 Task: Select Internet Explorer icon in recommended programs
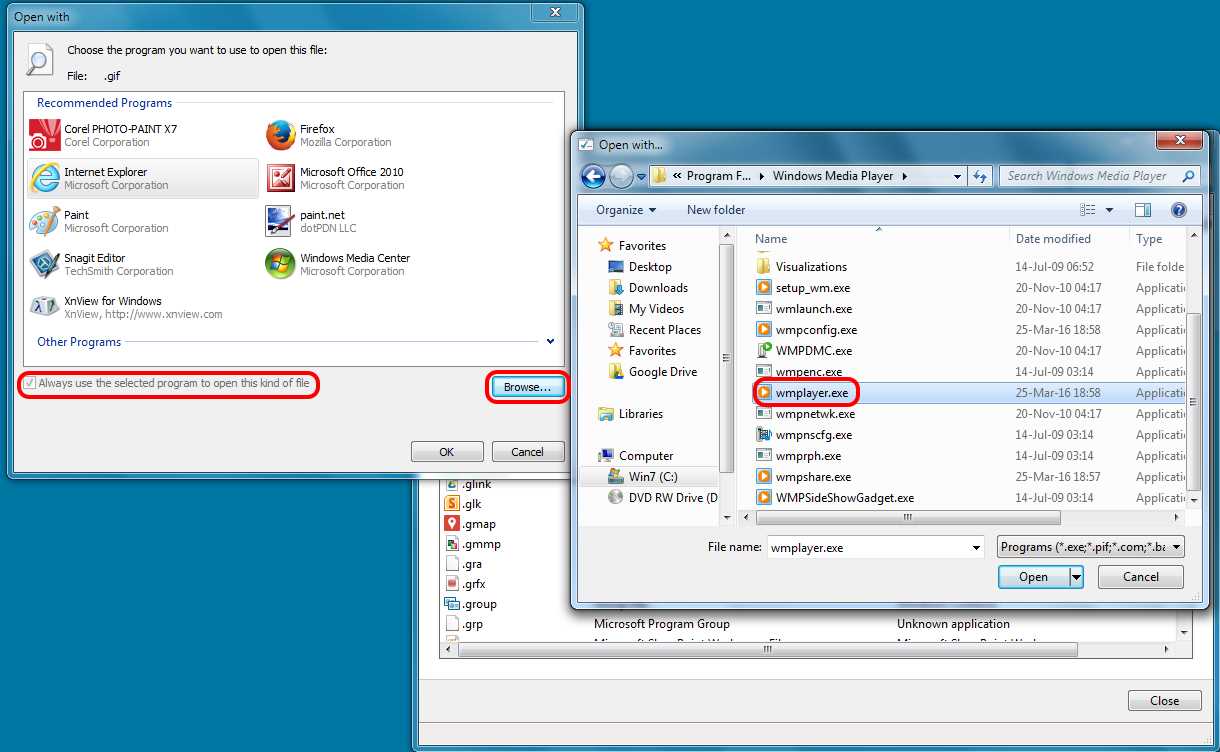coord(45,177)
